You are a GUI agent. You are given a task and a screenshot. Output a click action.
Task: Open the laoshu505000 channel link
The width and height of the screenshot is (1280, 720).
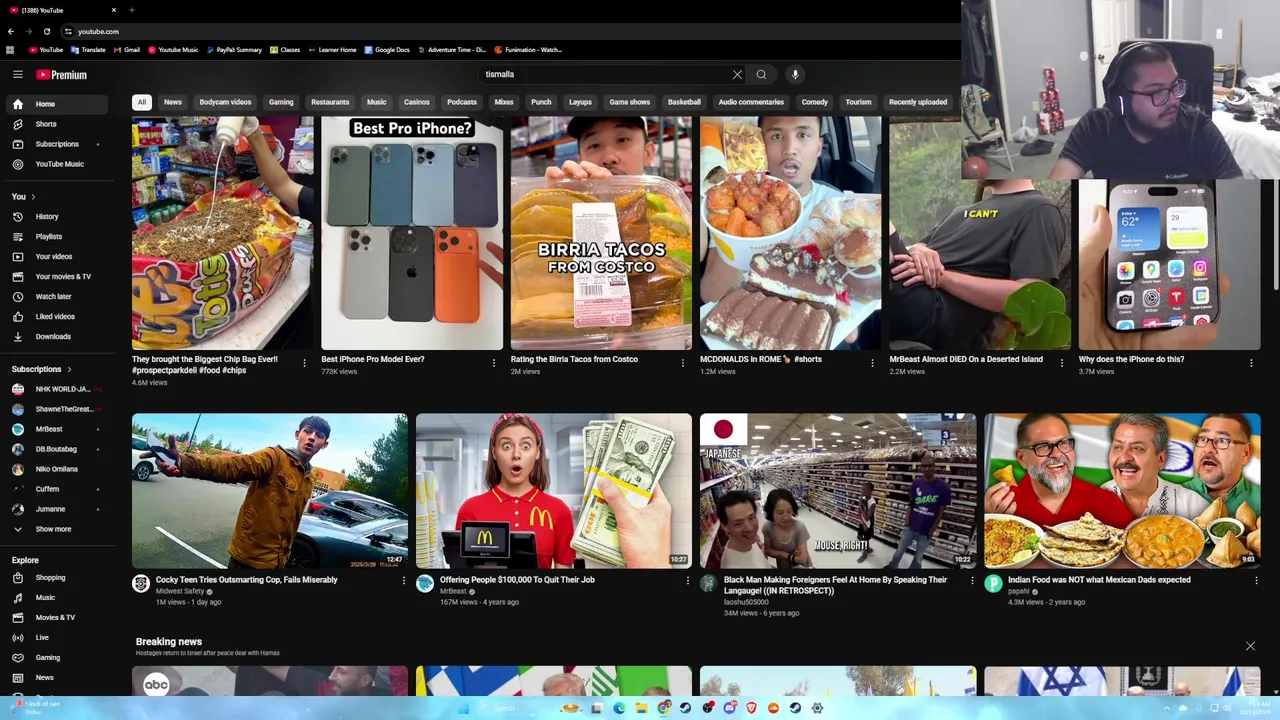pyautogui.click(x=746, y=602)
